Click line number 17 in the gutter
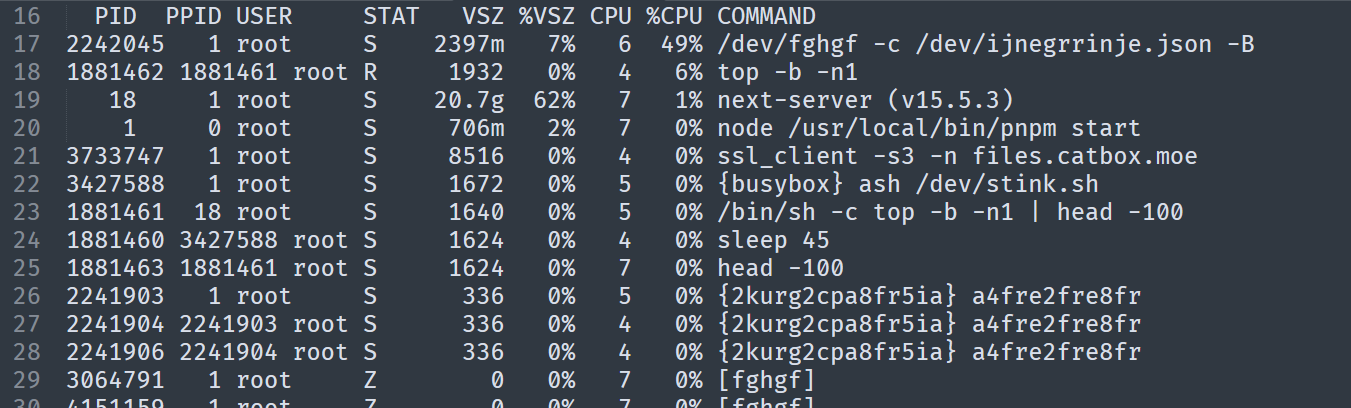The width and height of the screenshot is (1351, 408). pos(28,45)
